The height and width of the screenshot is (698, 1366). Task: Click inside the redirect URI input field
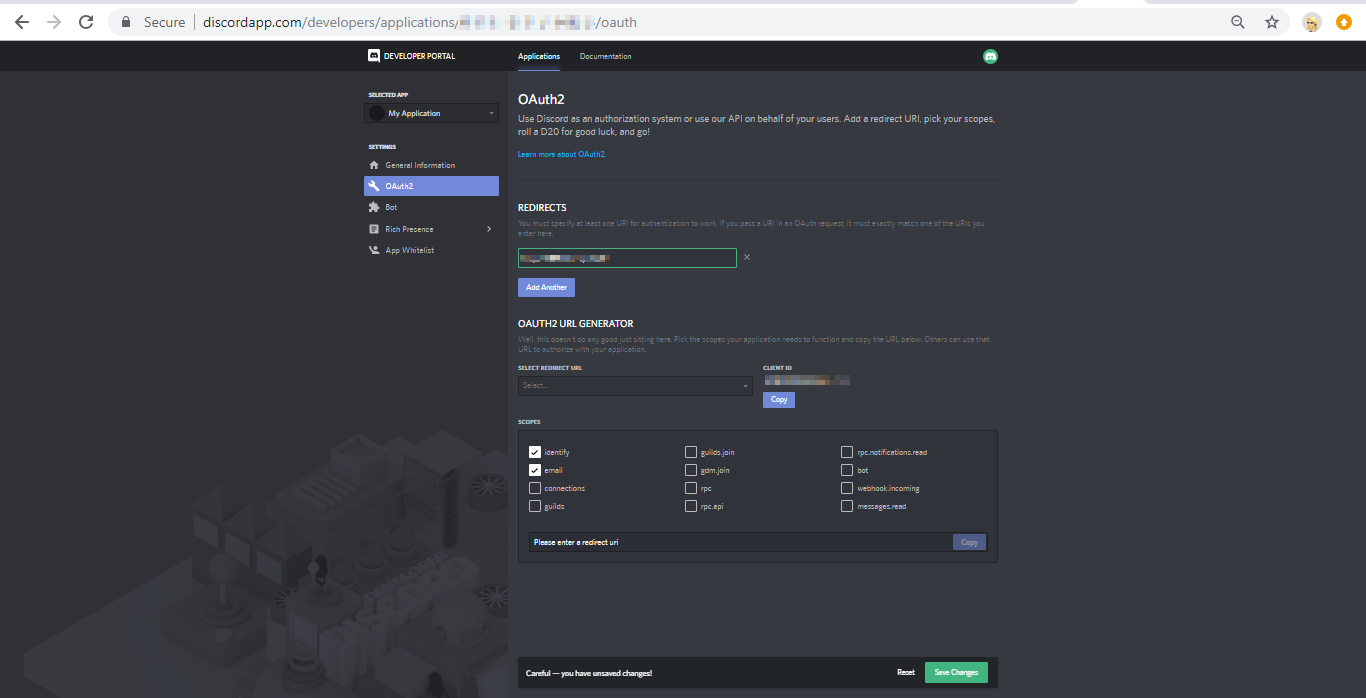(627, 258)
